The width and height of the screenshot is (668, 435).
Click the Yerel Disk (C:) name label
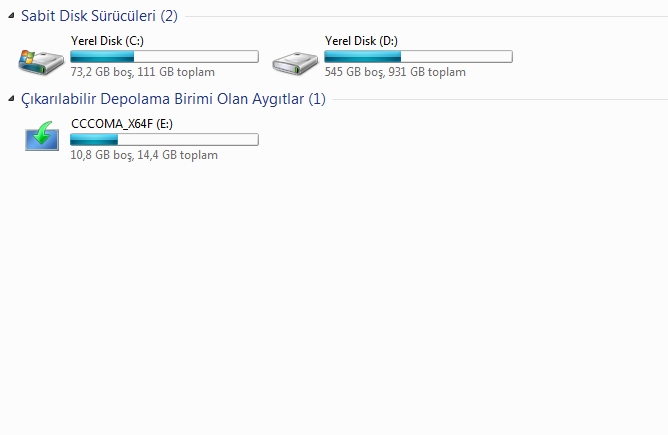[x=108, y=41]
